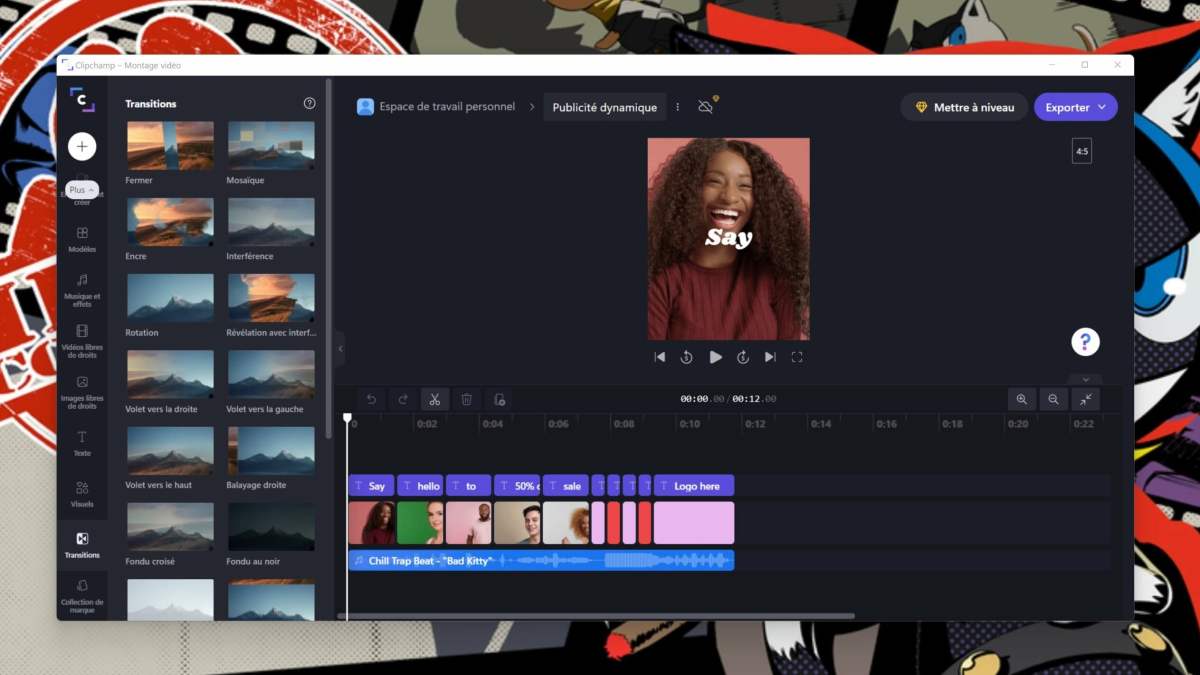
Task: Open the three-dot menu beside project title
Action: pyautogui.click(x=678, y=107)
